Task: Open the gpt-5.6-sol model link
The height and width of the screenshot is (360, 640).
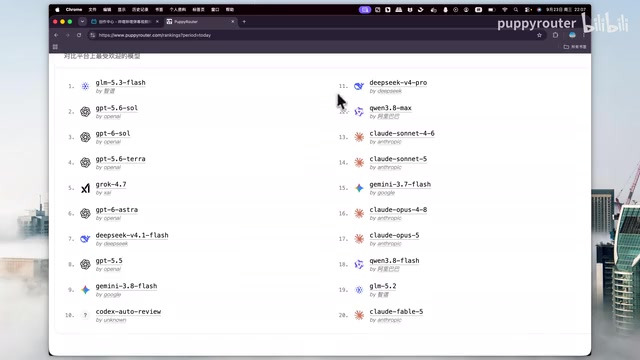Action: [117, 108]
